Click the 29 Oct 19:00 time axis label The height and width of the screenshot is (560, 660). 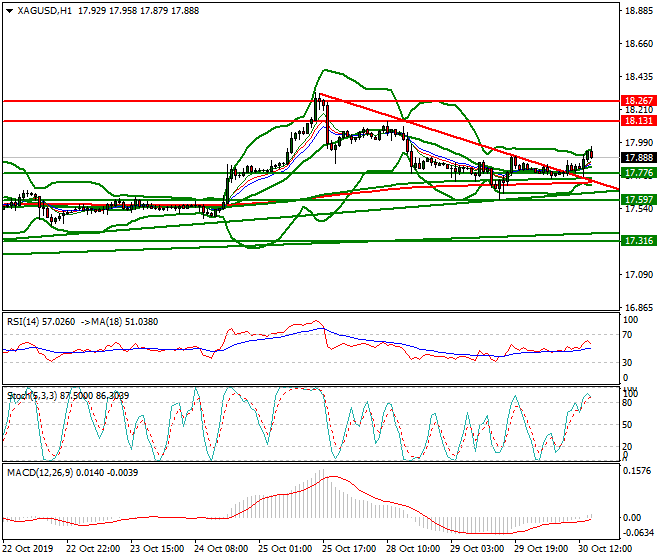coord(541,549)
